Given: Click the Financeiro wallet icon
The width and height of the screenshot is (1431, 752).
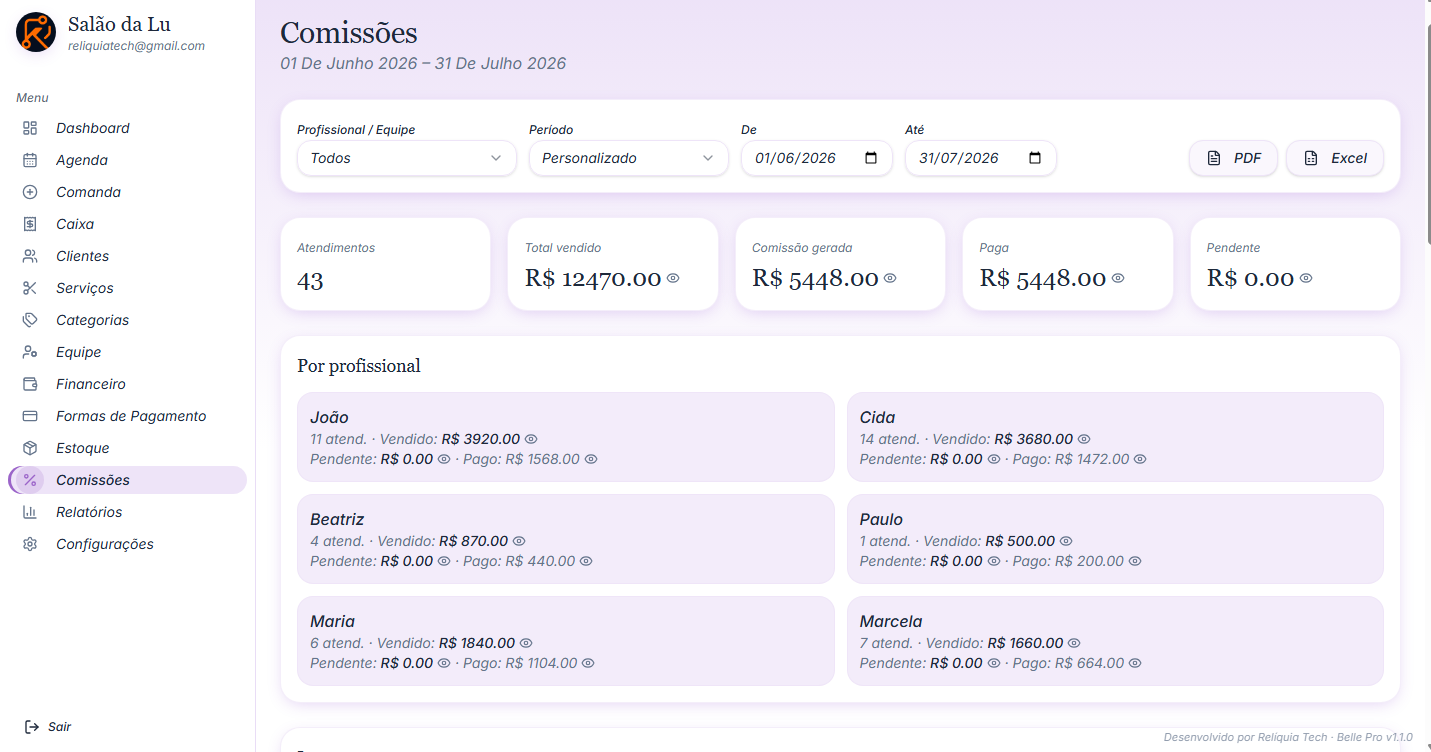Looking at the screenshot, I should (x=30, y=384).
